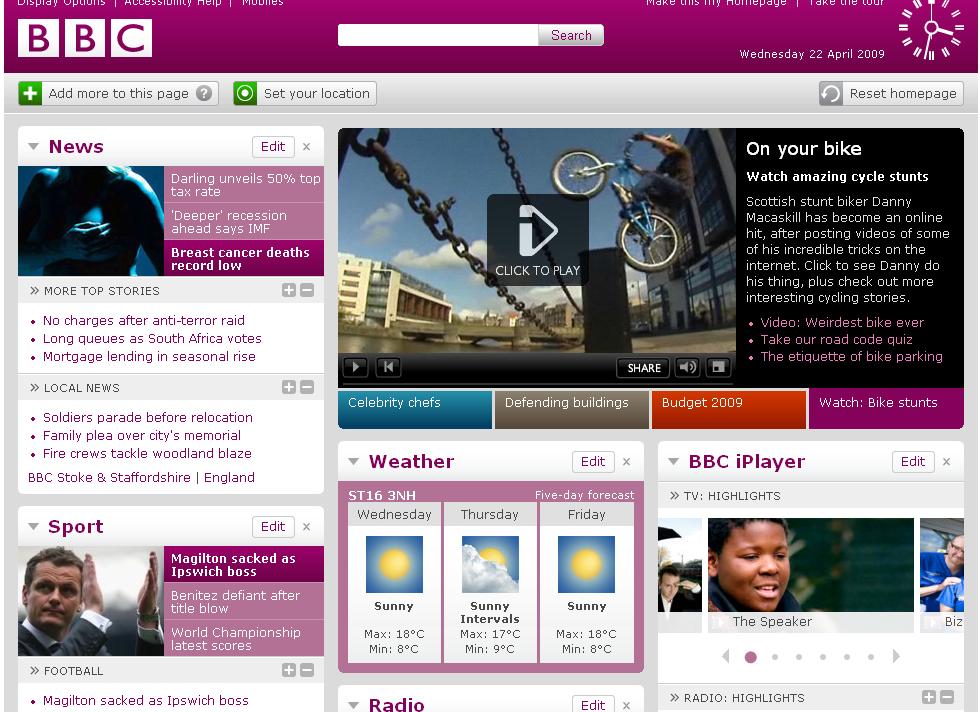
Task: Expand the Local News heading
Action: coord(74,388)
